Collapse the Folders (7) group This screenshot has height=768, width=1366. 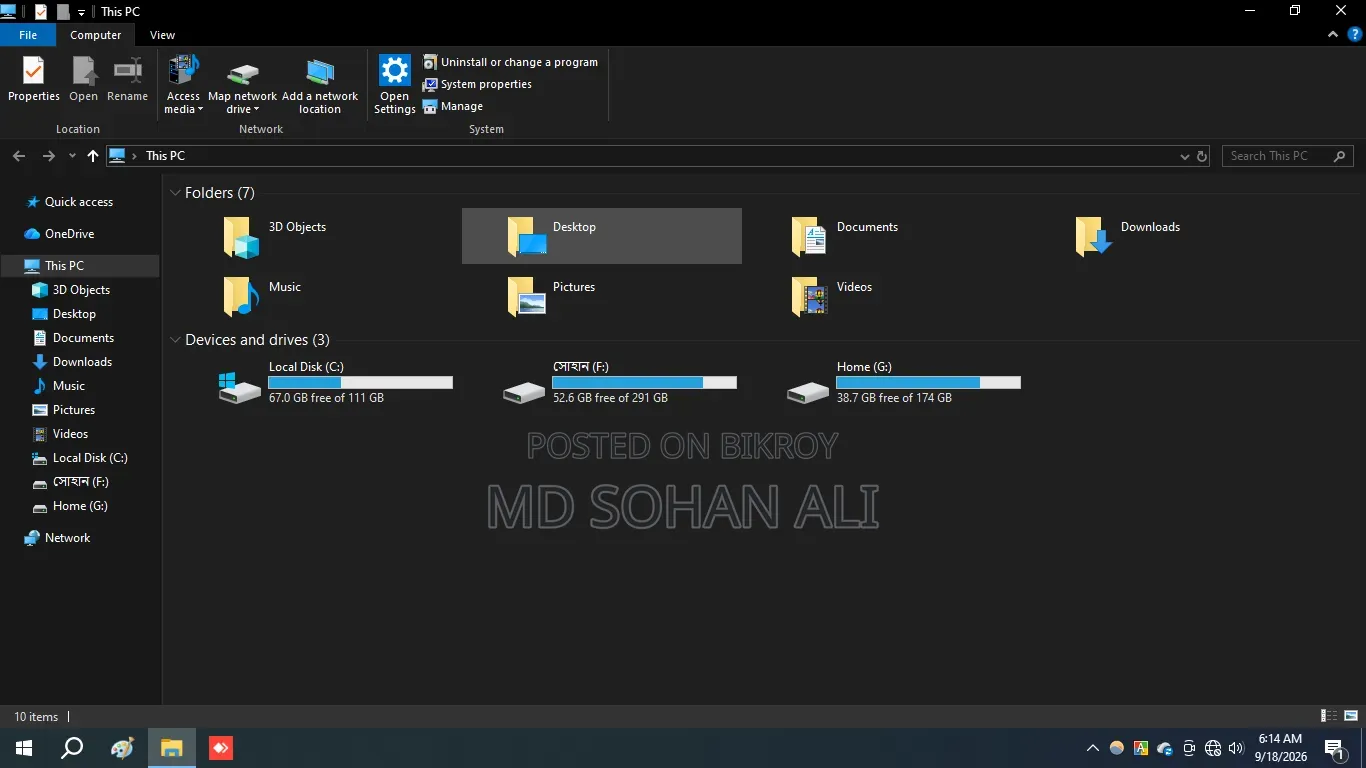[x=176, y=193]
